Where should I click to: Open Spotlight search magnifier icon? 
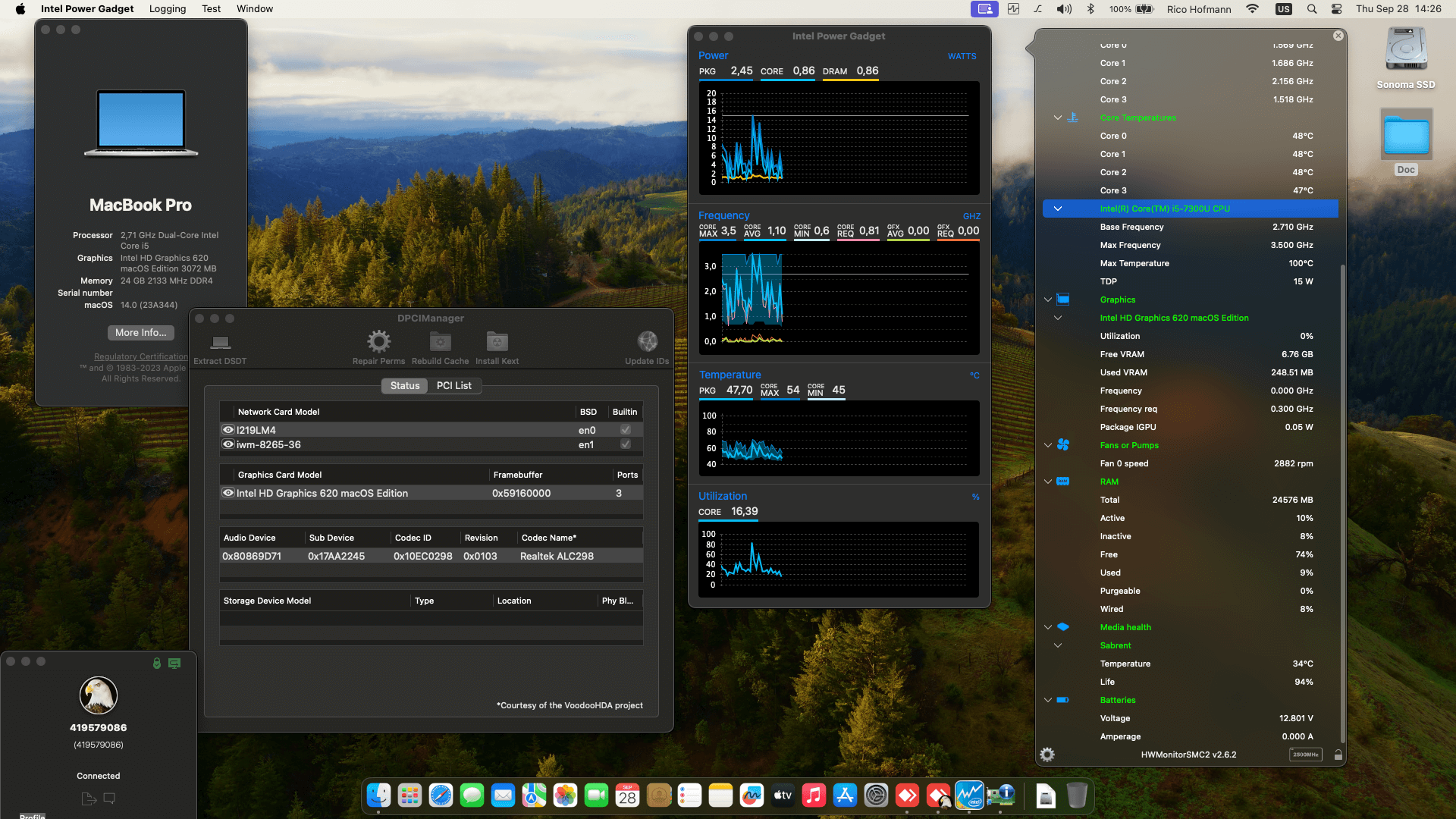click(1311, 9)
